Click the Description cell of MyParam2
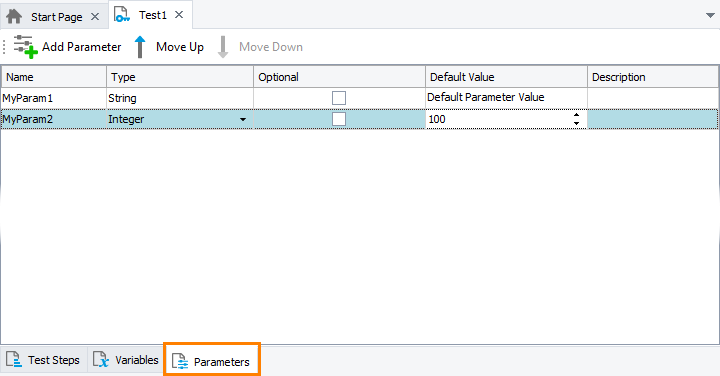Viewport: 720px width, 376px height. tap(653, 119)
